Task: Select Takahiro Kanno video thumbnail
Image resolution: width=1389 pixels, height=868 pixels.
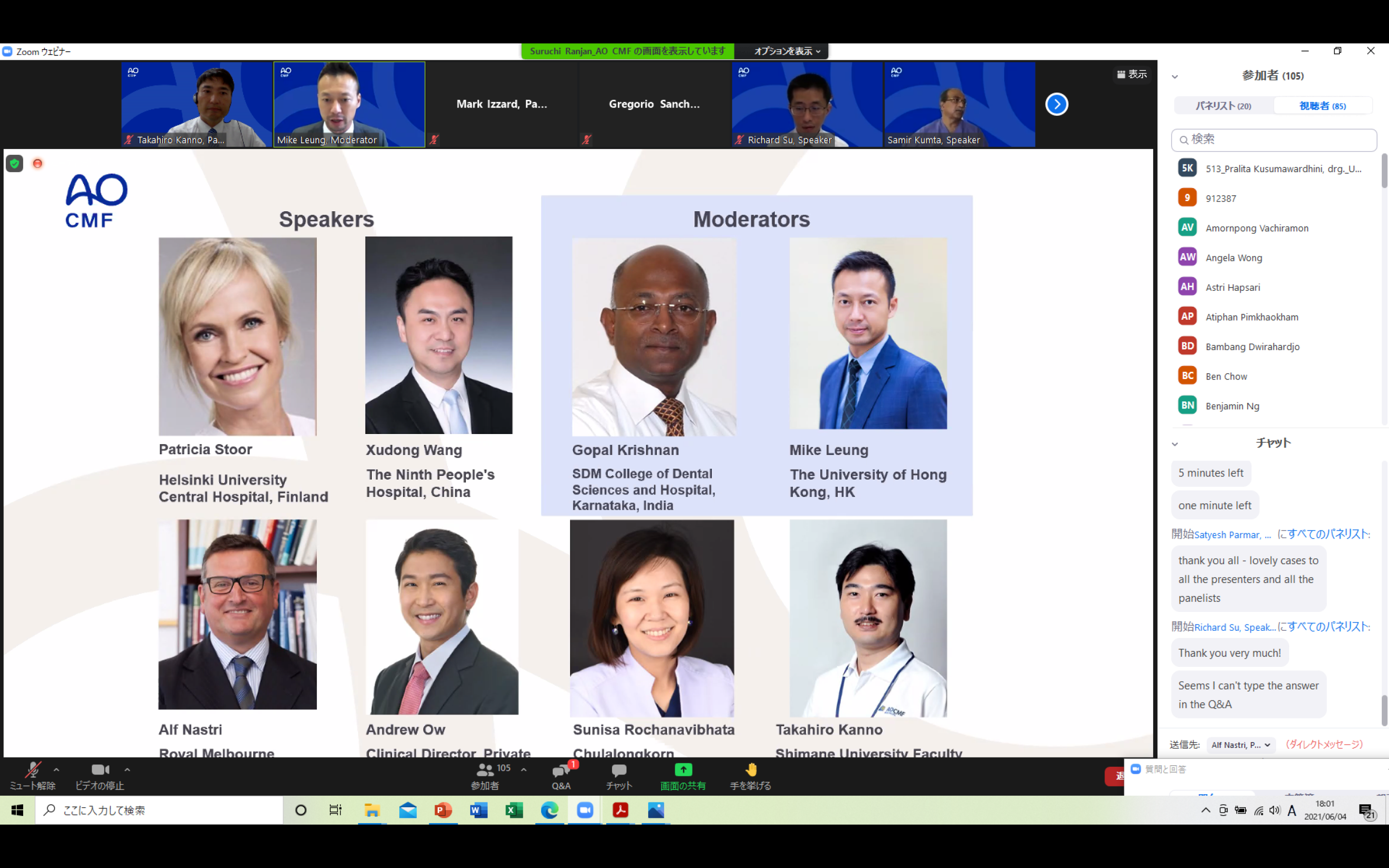Action: (196, 104)
